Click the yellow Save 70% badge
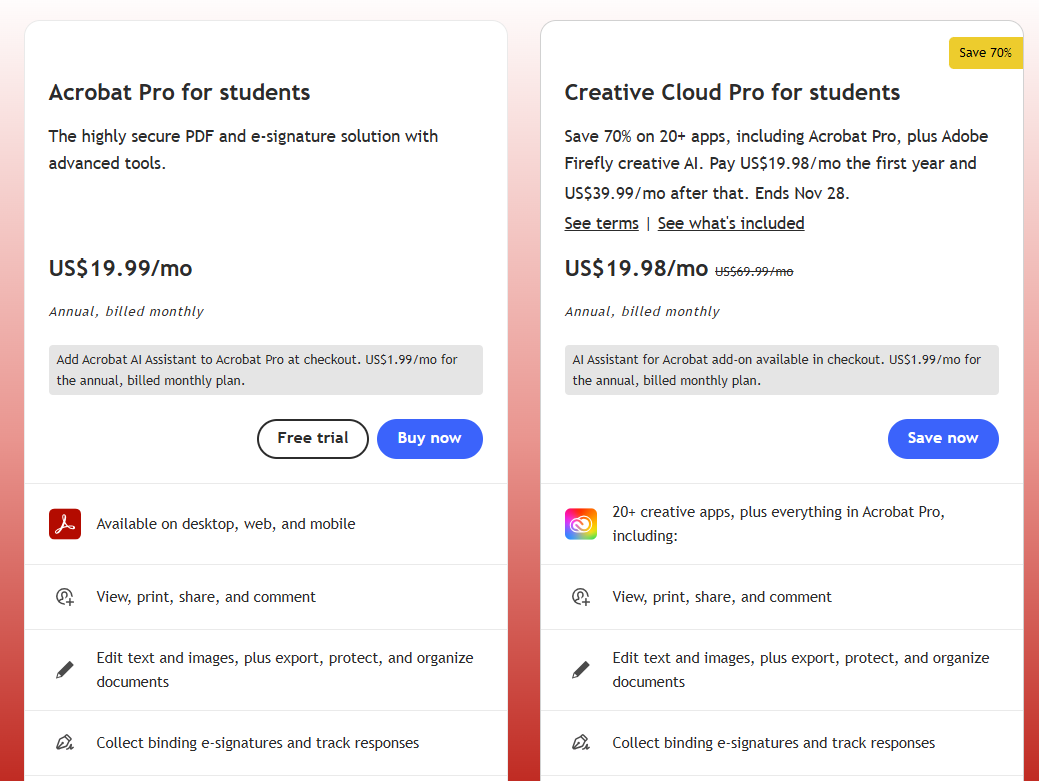This screenshot has height=781, width=1039. [x=985, y=52]
